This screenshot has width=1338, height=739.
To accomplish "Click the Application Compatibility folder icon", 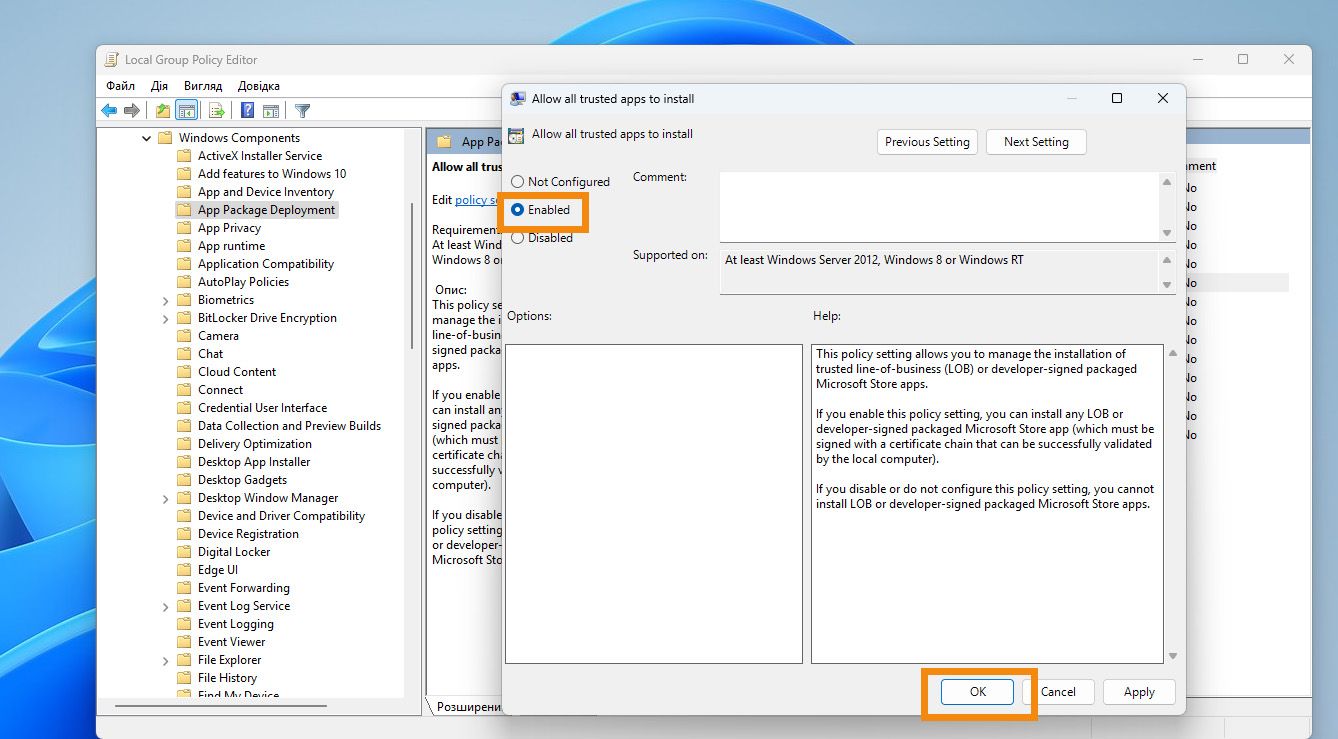I will 184,264.
